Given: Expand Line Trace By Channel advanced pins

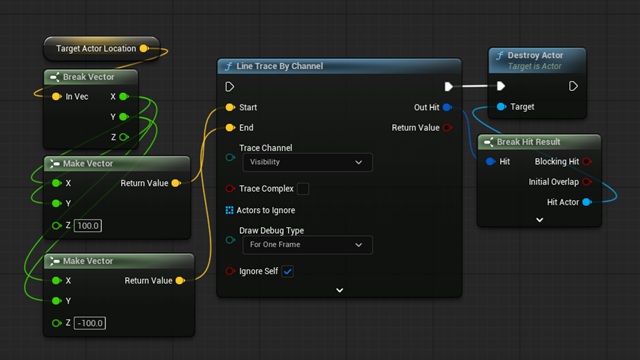Looking at the screenshot, I should (340, 290).
